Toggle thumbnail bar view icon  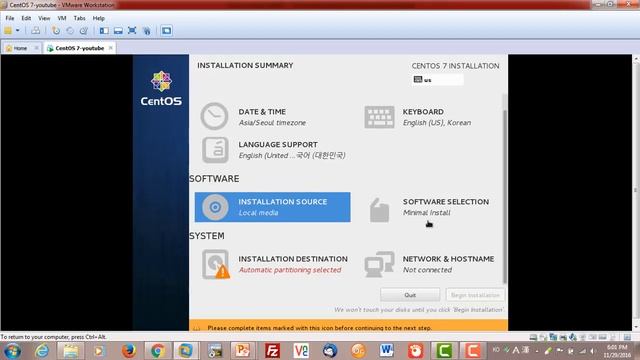pos(118,31)
